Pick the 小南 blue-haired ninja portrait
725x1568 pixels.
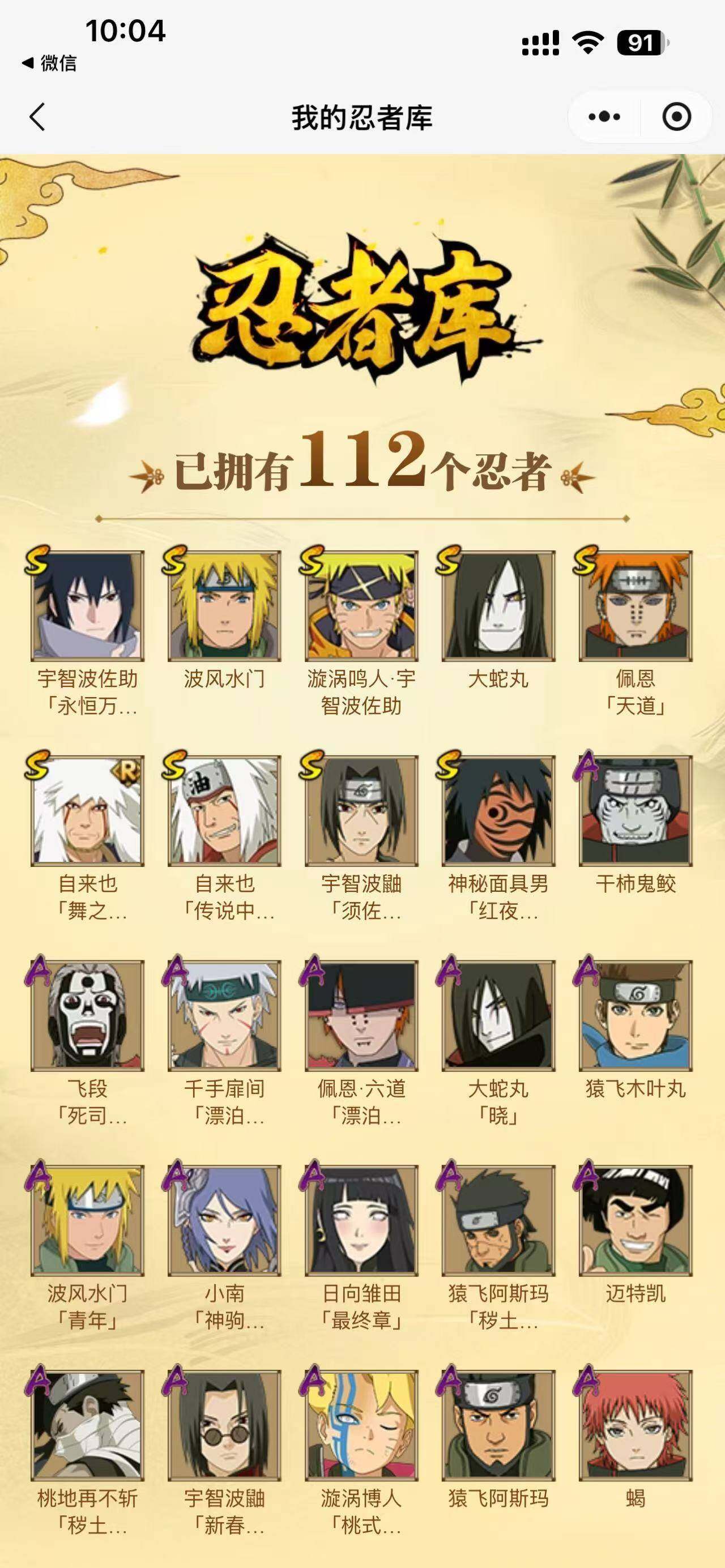coord(225,1220)
